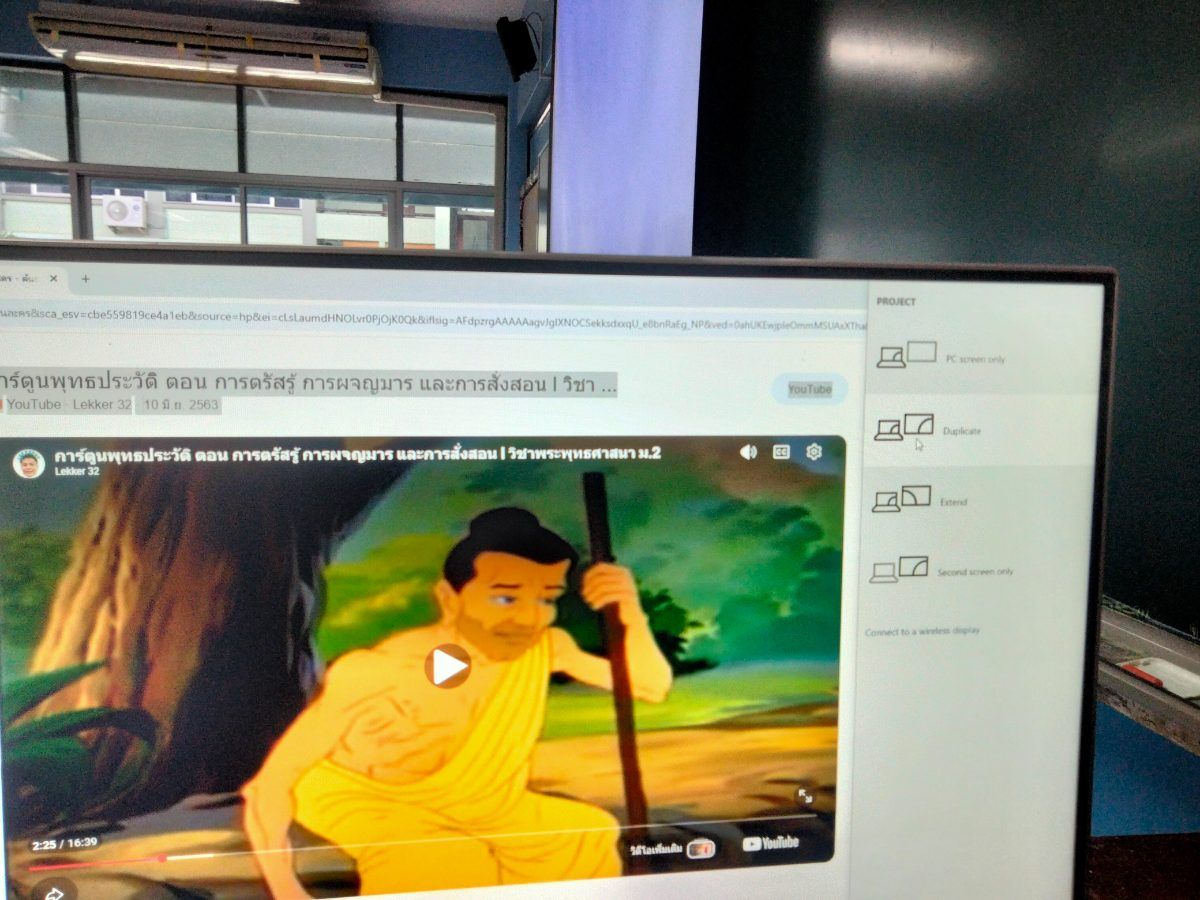Image resolution: width=1200 pixels, height=900 pixels.
Task: Click the Lekker 32 channel name in the player
Action: (76, 471)
